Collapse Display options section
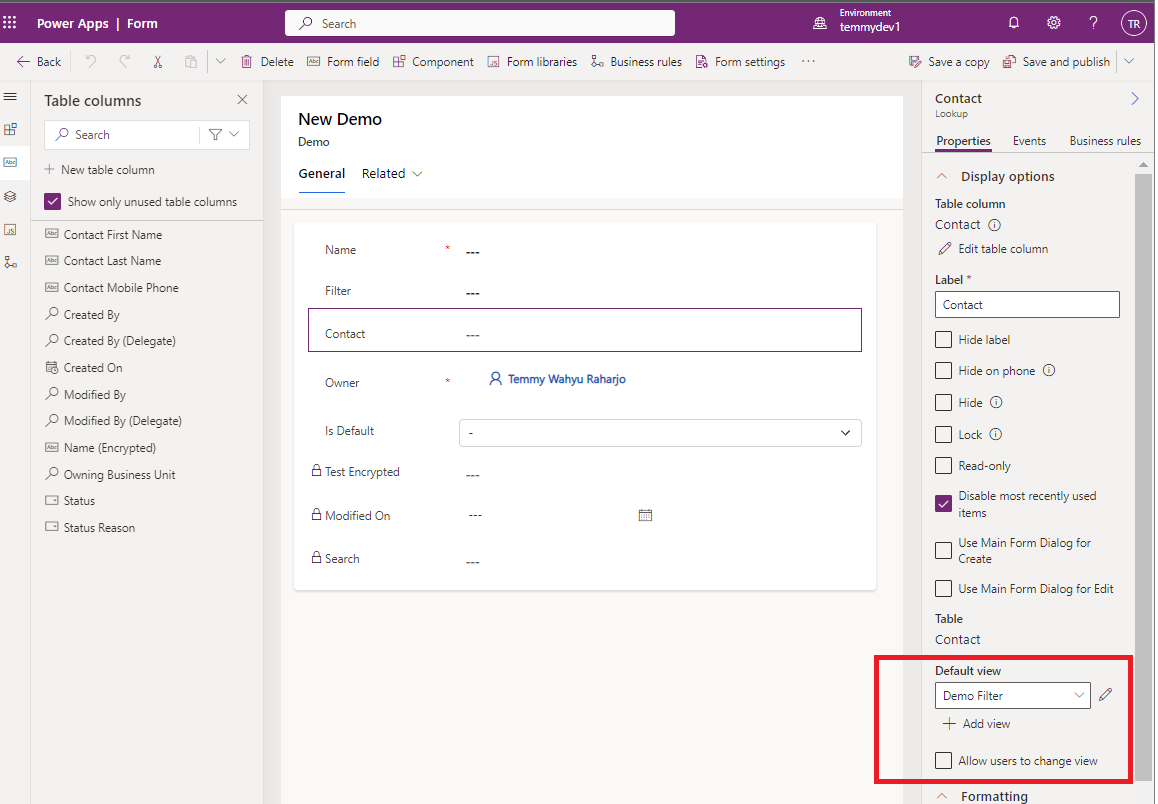Image resolution: width=1158 pixels, height=804 pixels. coord(942,176)
